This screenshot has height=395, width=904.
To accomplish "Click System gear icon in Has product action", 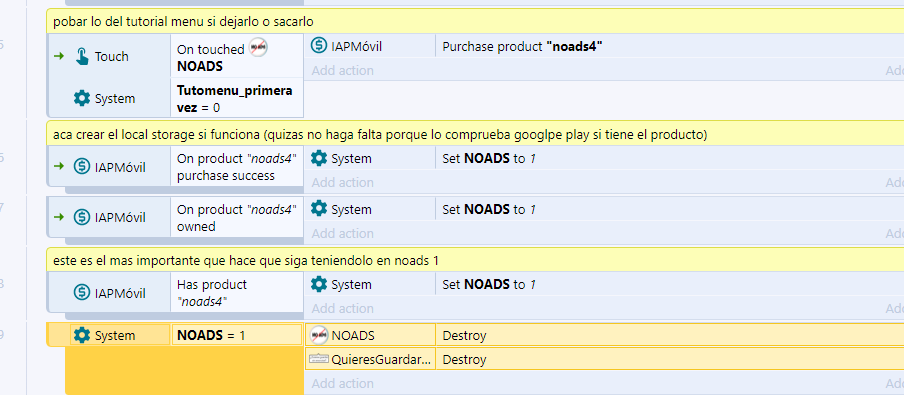I will (319, 284).
